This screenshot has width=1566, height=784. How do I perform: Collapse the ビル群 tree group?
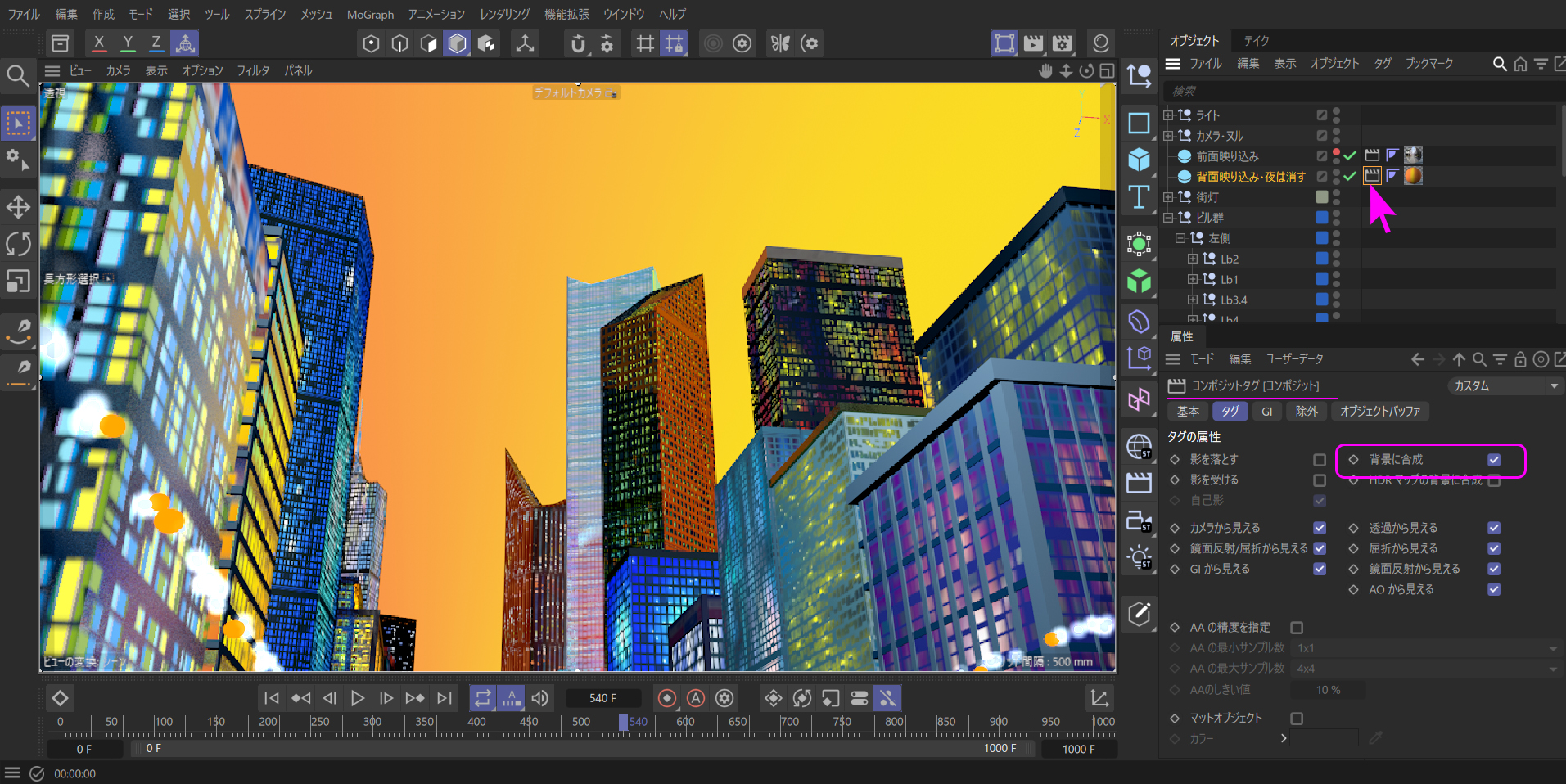1168,218
